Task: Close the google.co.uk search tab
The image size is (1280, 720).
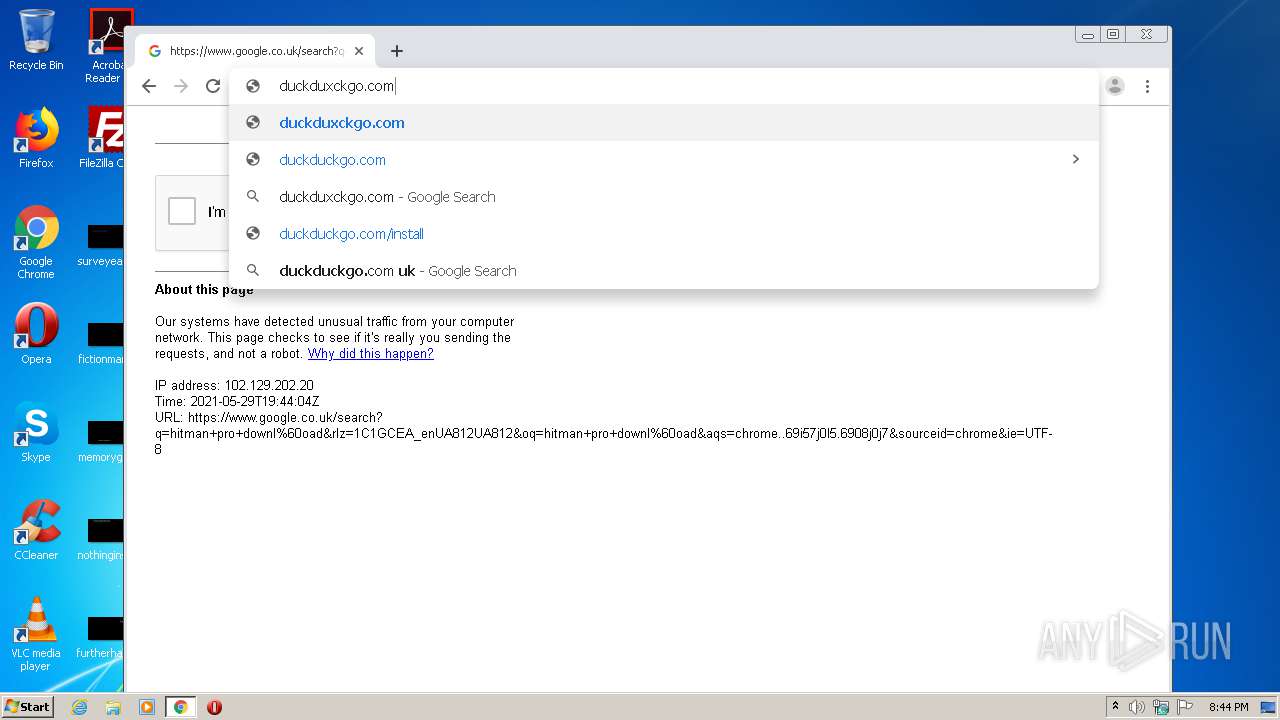Action: click(359, 51)
